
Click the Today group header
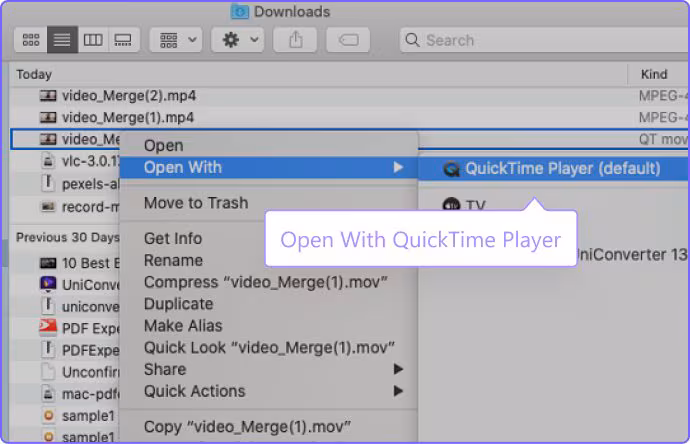[34, 74]
